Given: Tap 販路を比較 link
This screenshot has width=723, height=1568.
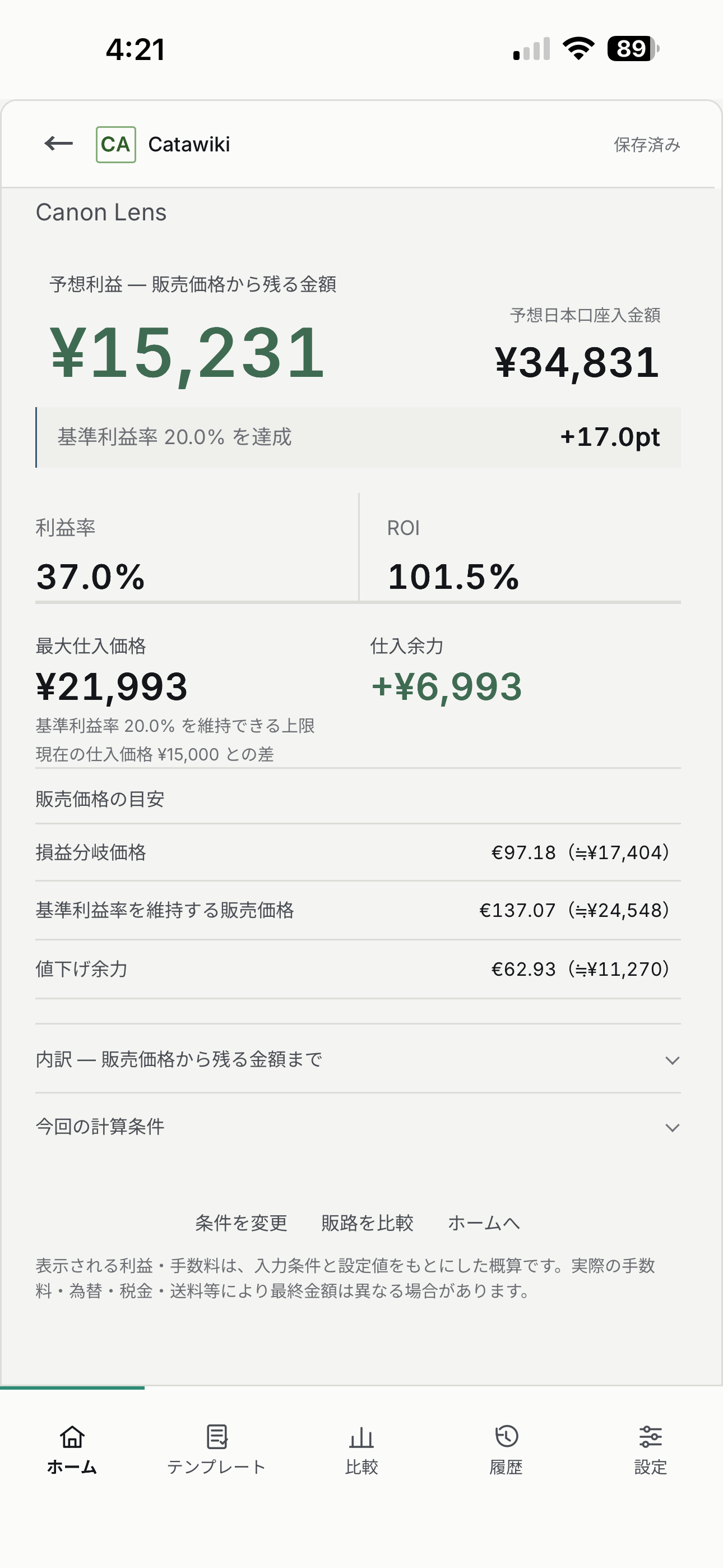Looking at the screenshot, I should click(368, 1223).
